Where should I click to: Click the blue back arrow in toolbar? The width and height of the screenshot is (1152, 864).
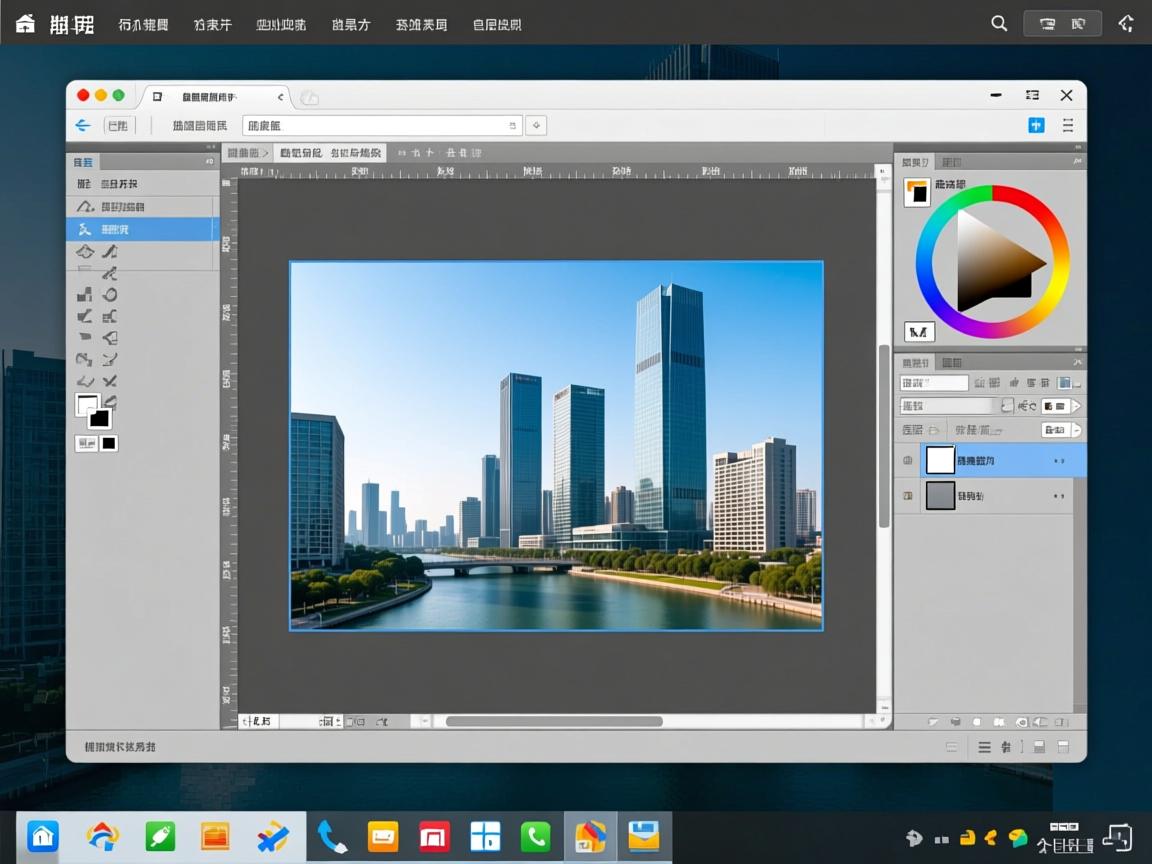click(83, 125)
